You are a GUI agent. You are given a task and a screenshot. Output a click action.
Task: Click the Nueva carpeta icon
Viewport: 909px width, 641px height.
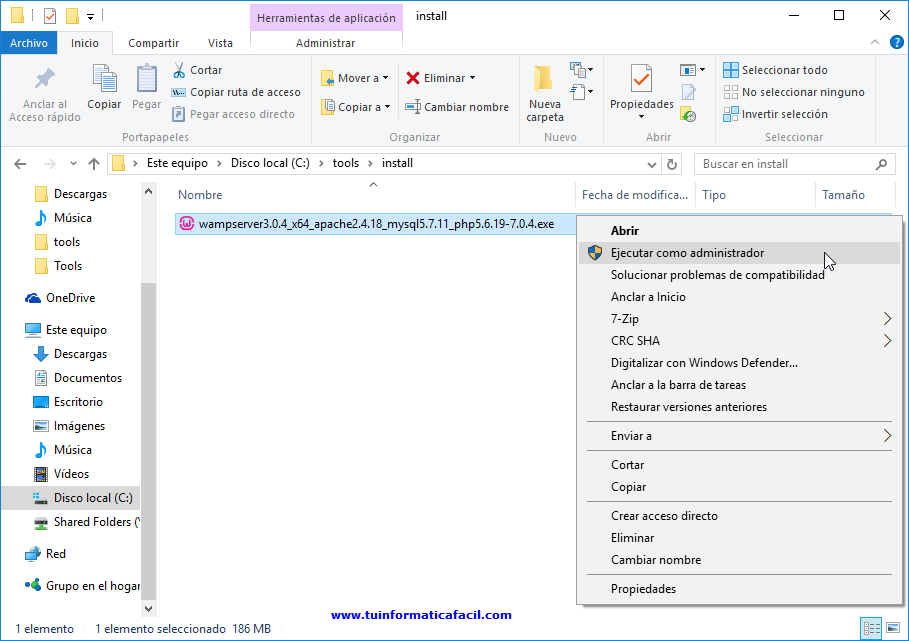click(x=544, y=78)
